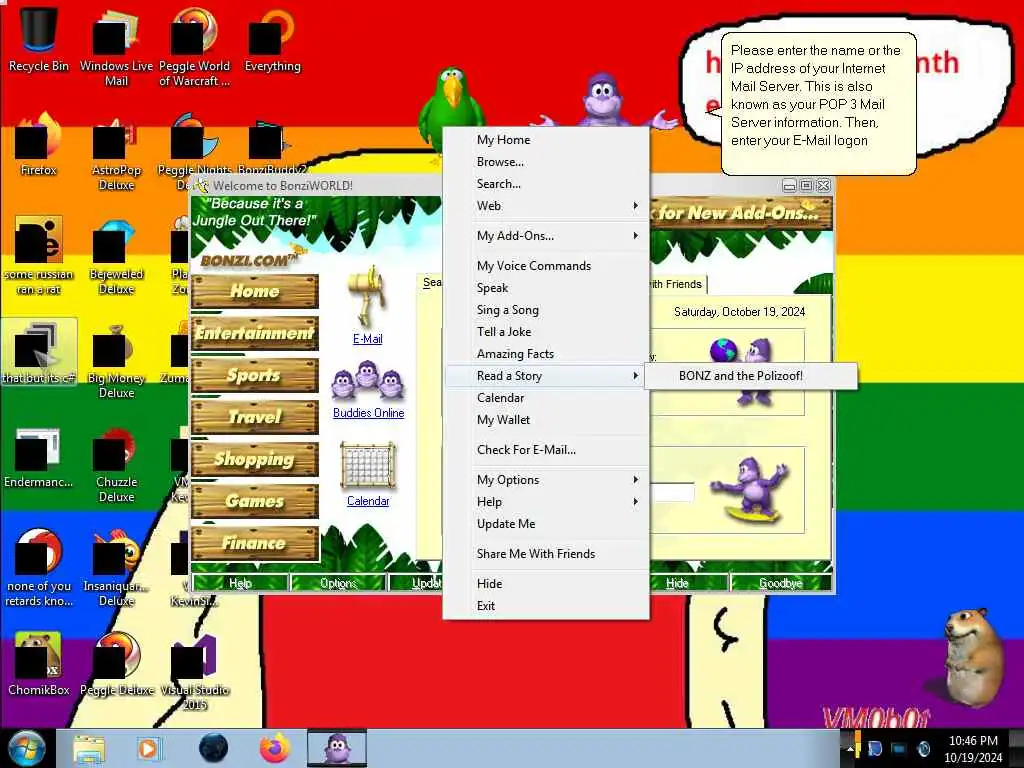This screenshot has height=768, width=1024.
Task: Select Exit in the context menu
Action: click(547, 606)
